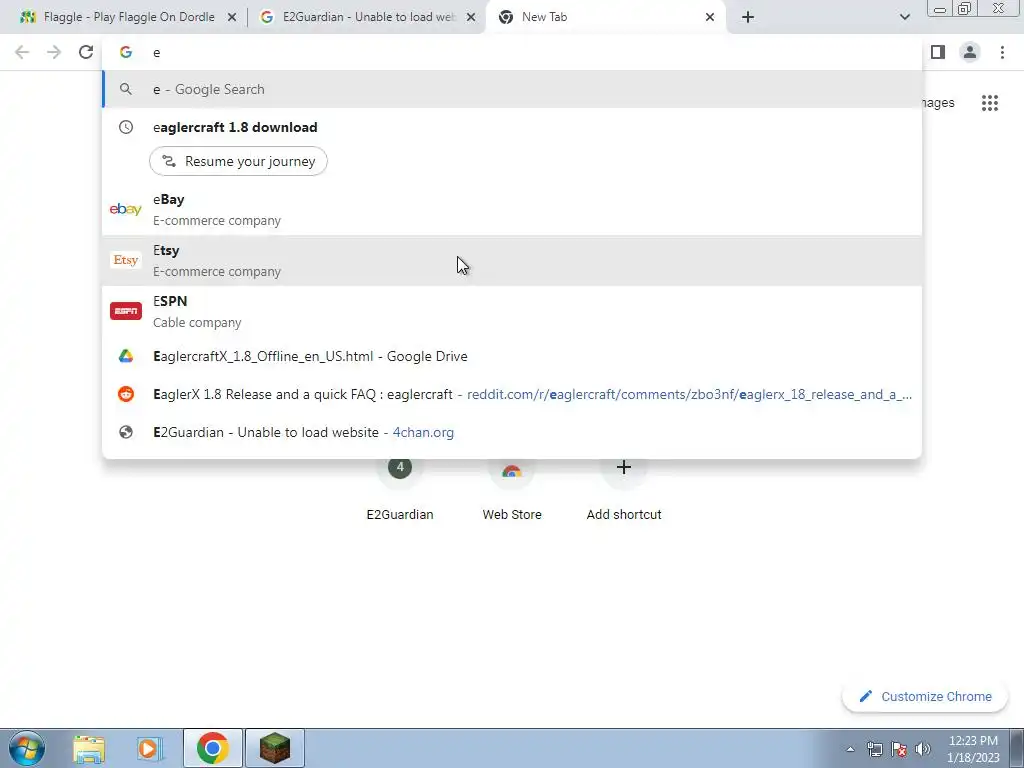The height and width of the screenshot is (768, 1024).
Task: Open the Minecraft block taskbar icon
Action: [x=275, y=748]
